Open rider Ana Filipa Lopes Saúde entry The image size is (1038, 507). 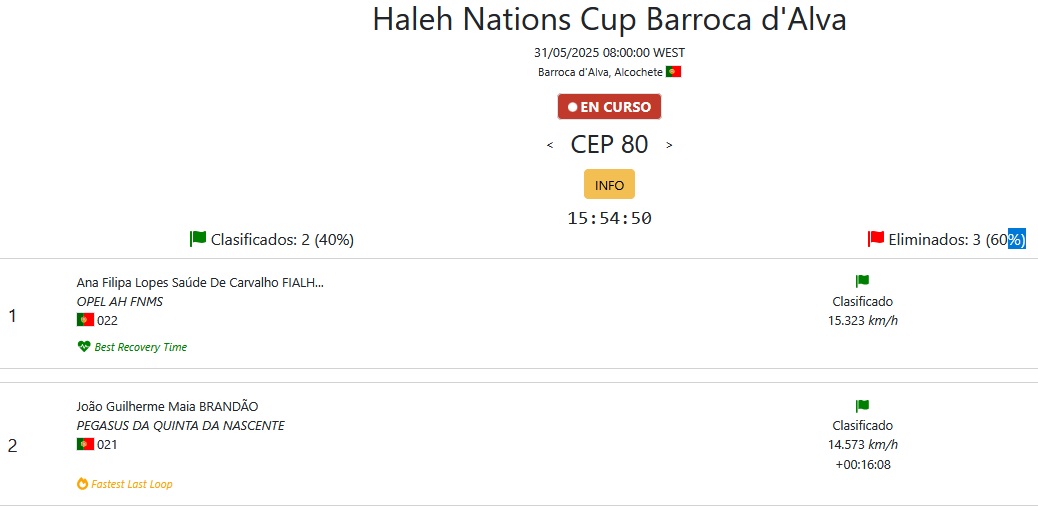click(x=201, y=283)
